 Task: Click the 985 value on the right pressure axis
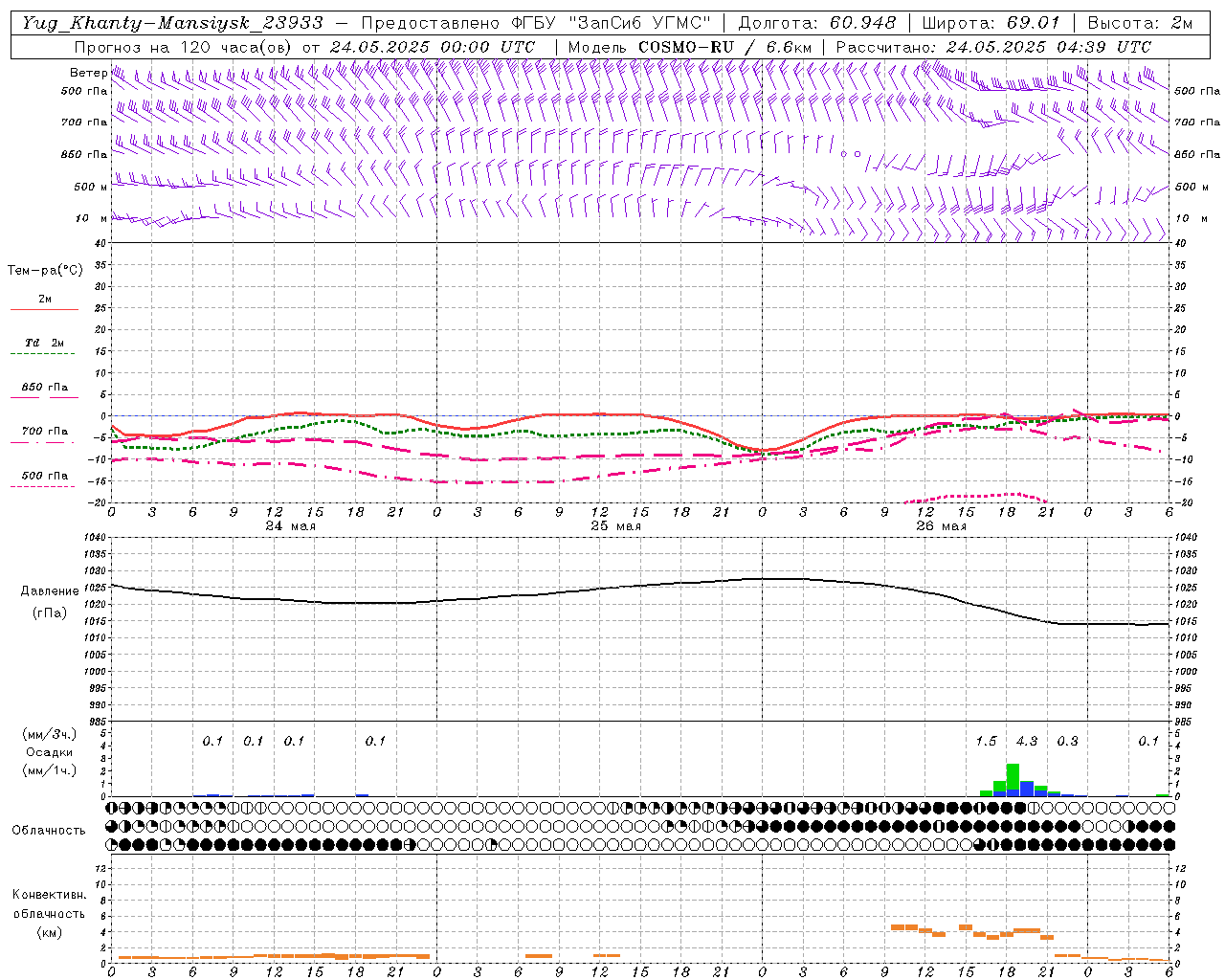pyautogui.click(x=1185, y=722)
